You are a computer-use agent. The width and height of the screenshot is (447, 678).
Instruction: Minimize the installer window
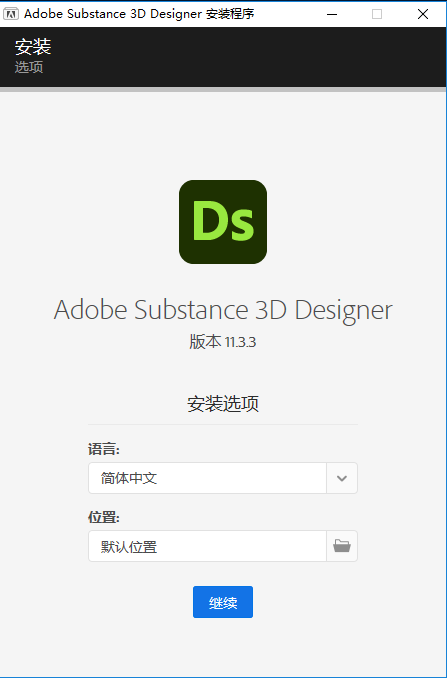(332, 14)
